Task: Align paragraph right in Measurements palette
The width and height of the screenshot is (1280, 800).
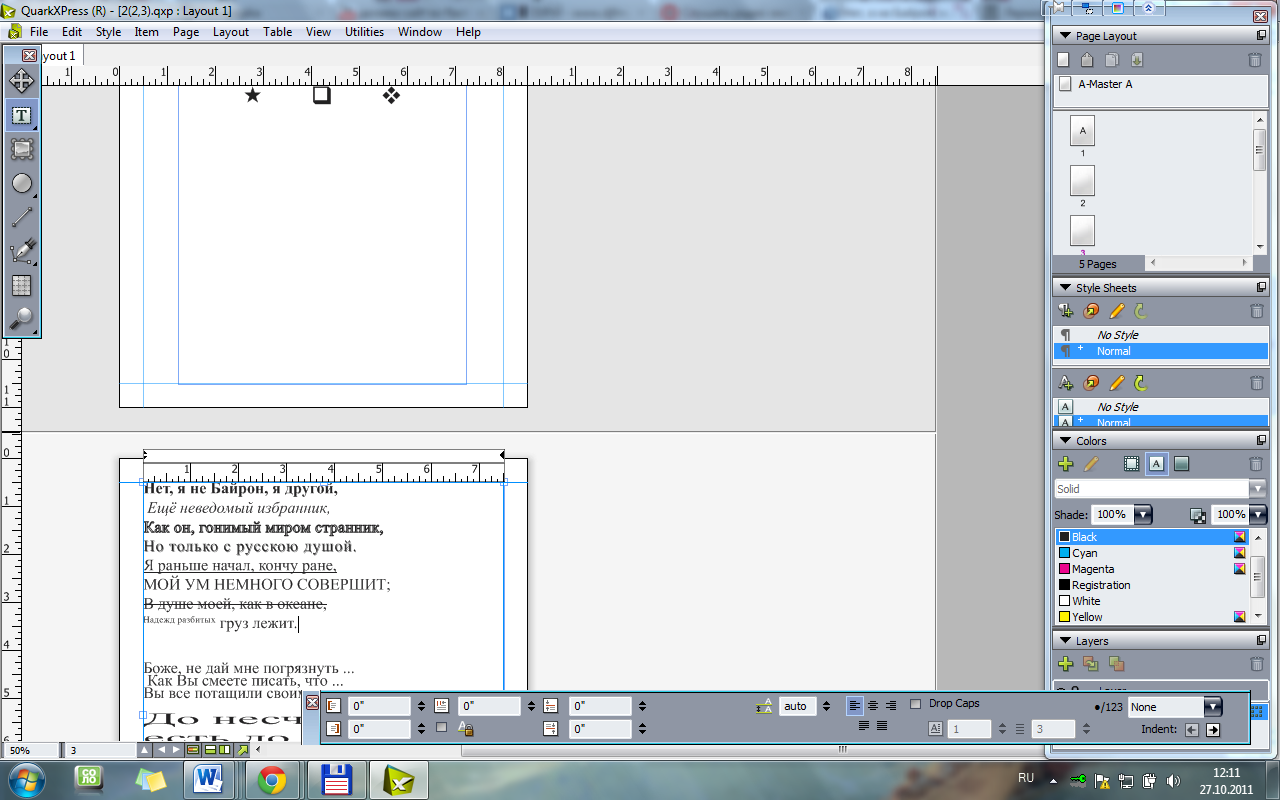Action: coord(891,706)
